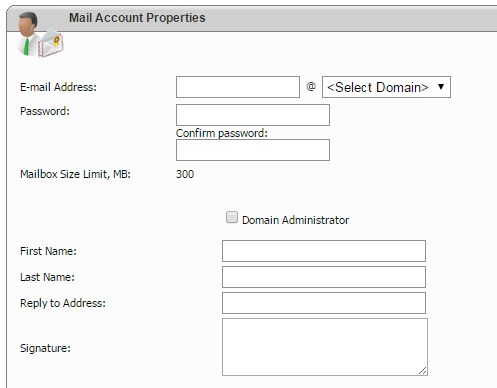The height and width of the screenshot is (388, 497).
Task: Click the Mail Account Properties title
Action: (x=137, y=18)
